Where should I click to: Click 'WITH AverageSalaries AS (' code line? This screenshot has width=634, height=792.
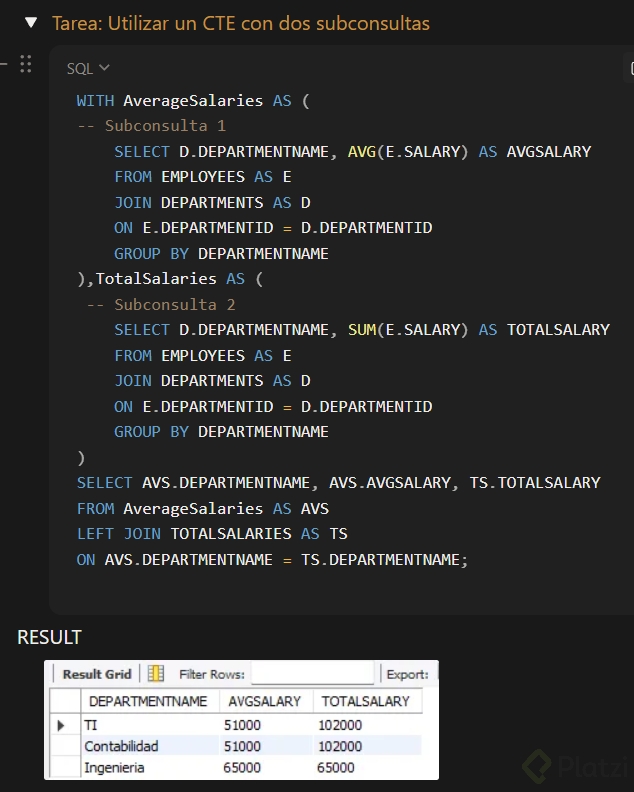point(193,101)
